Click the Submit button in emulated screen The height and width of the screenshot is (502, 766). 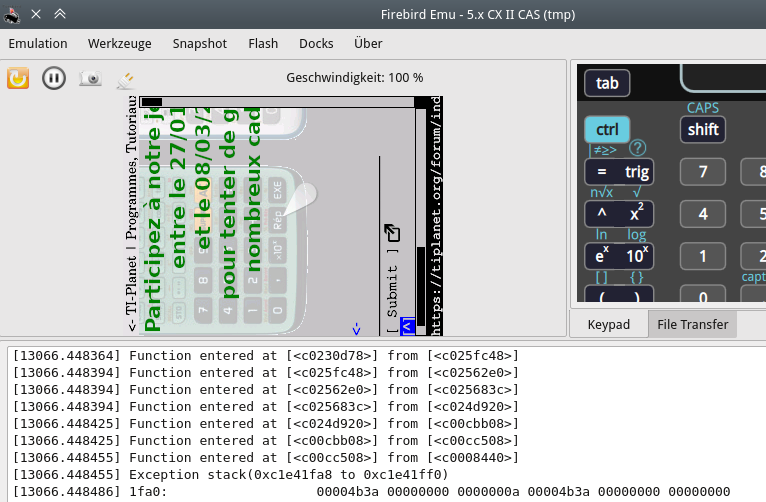pyautogui.click(x=392, y=291)
